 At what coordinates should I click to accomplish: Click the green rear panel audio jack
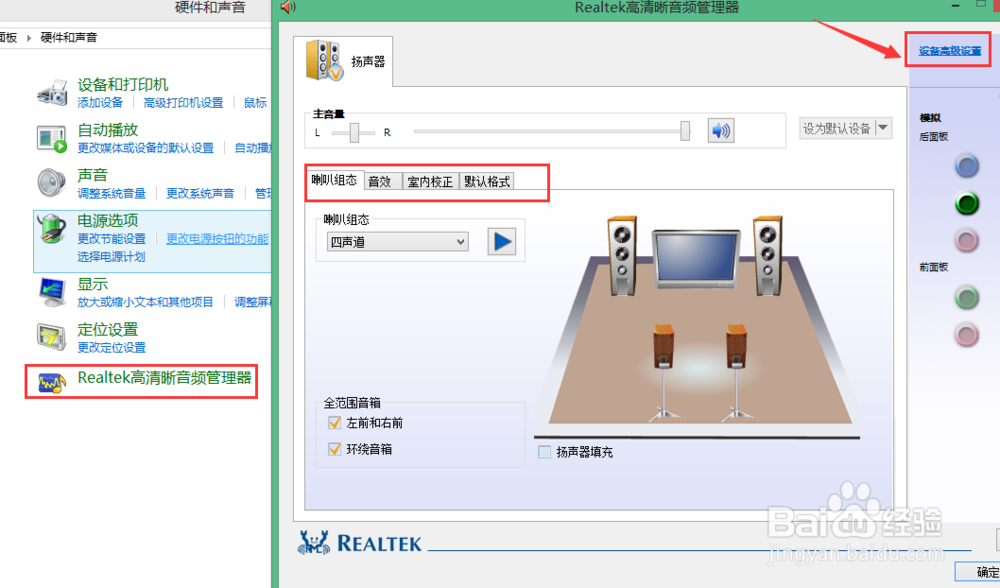coord(967,204)
